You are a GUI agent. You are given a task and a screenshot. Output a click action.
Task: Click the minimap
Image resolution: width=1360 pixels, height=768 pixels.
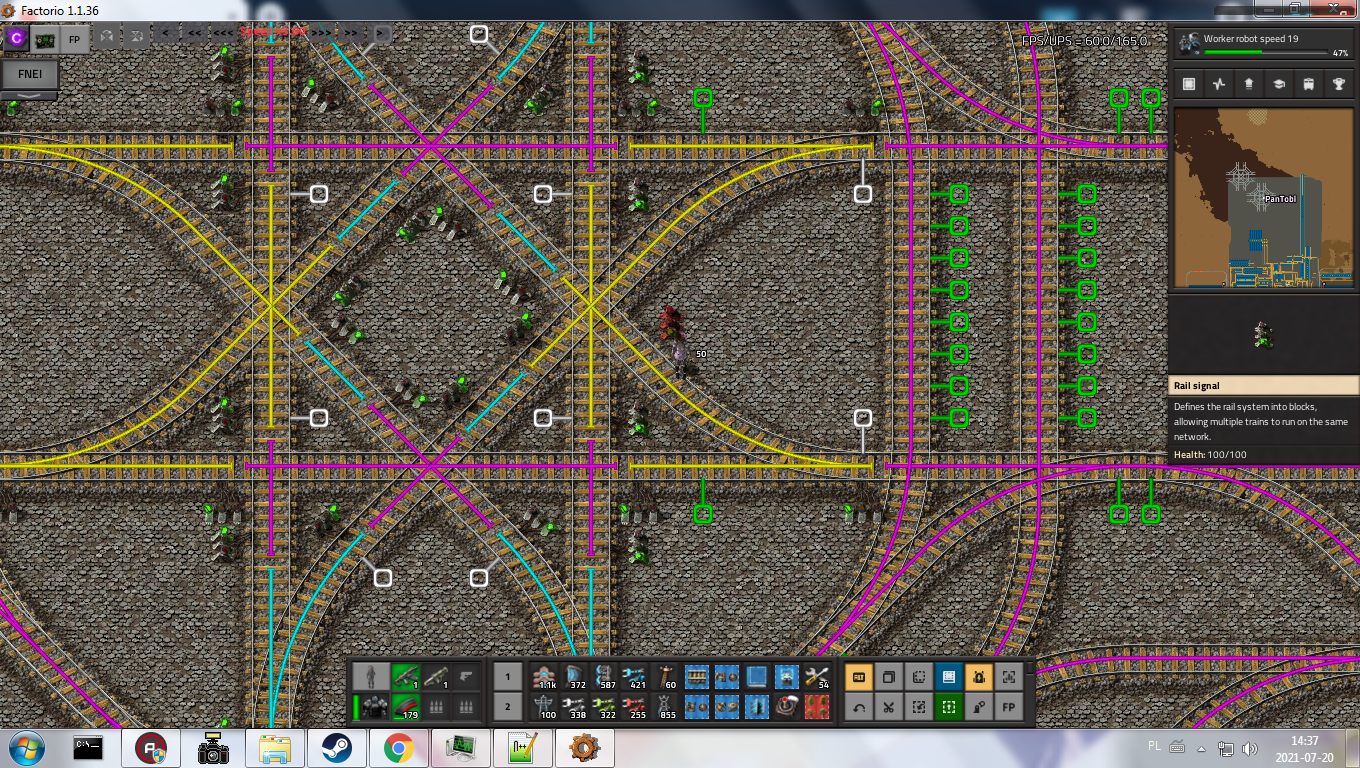click(x=1264, y=197)
